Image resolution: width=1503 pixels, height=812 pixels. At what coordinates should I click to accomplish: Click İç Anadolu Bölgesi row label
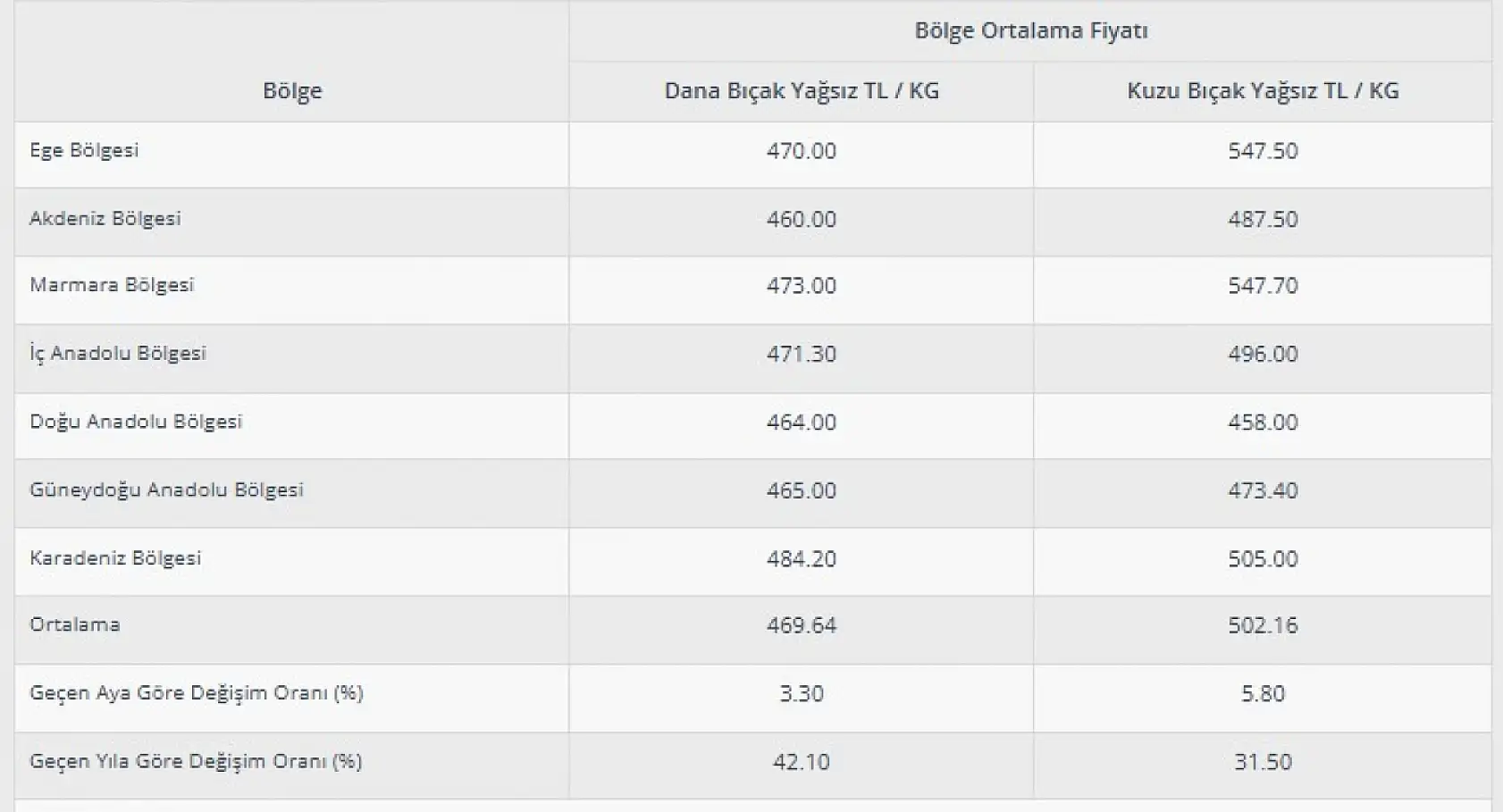118,354
